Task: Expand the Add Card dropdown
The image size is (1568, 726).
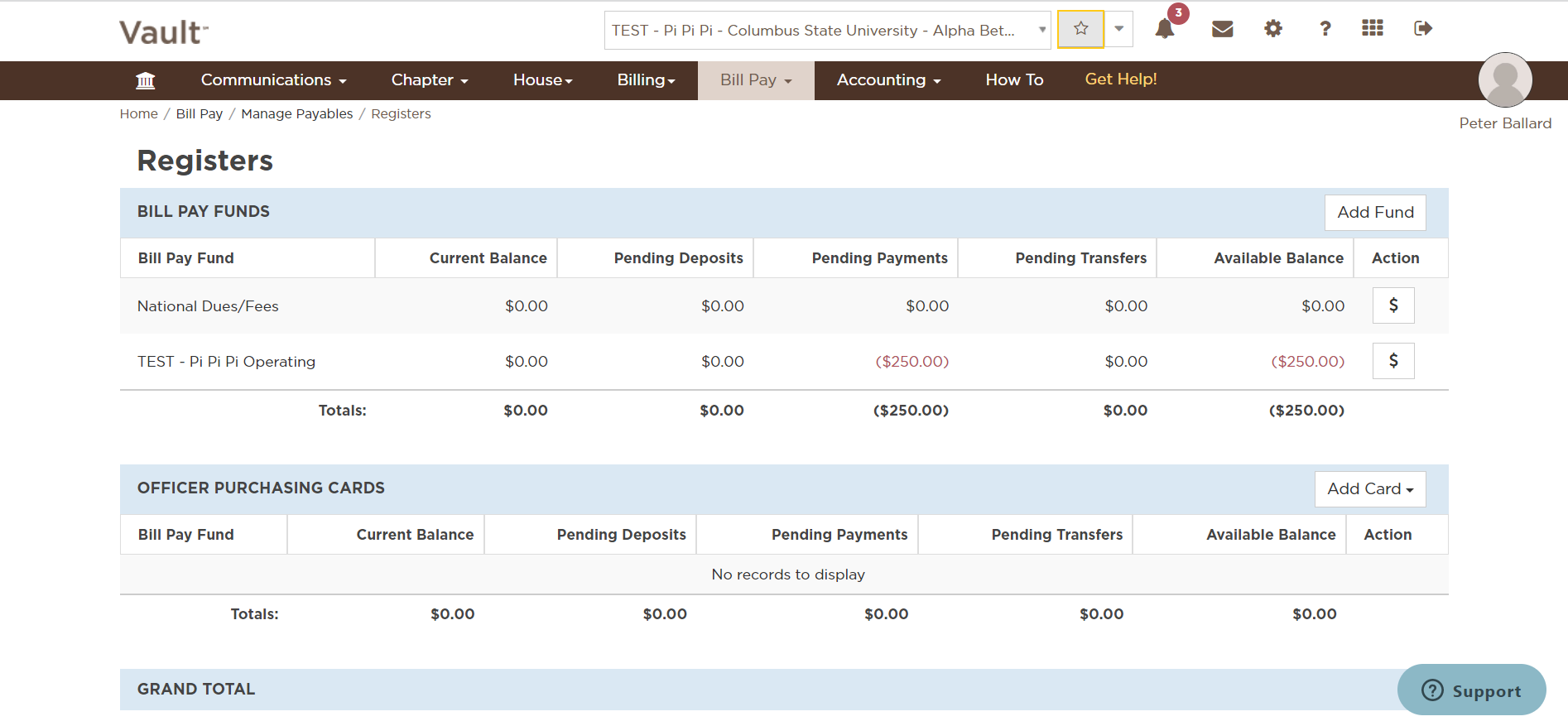Action: click(x=1369, y=489)
